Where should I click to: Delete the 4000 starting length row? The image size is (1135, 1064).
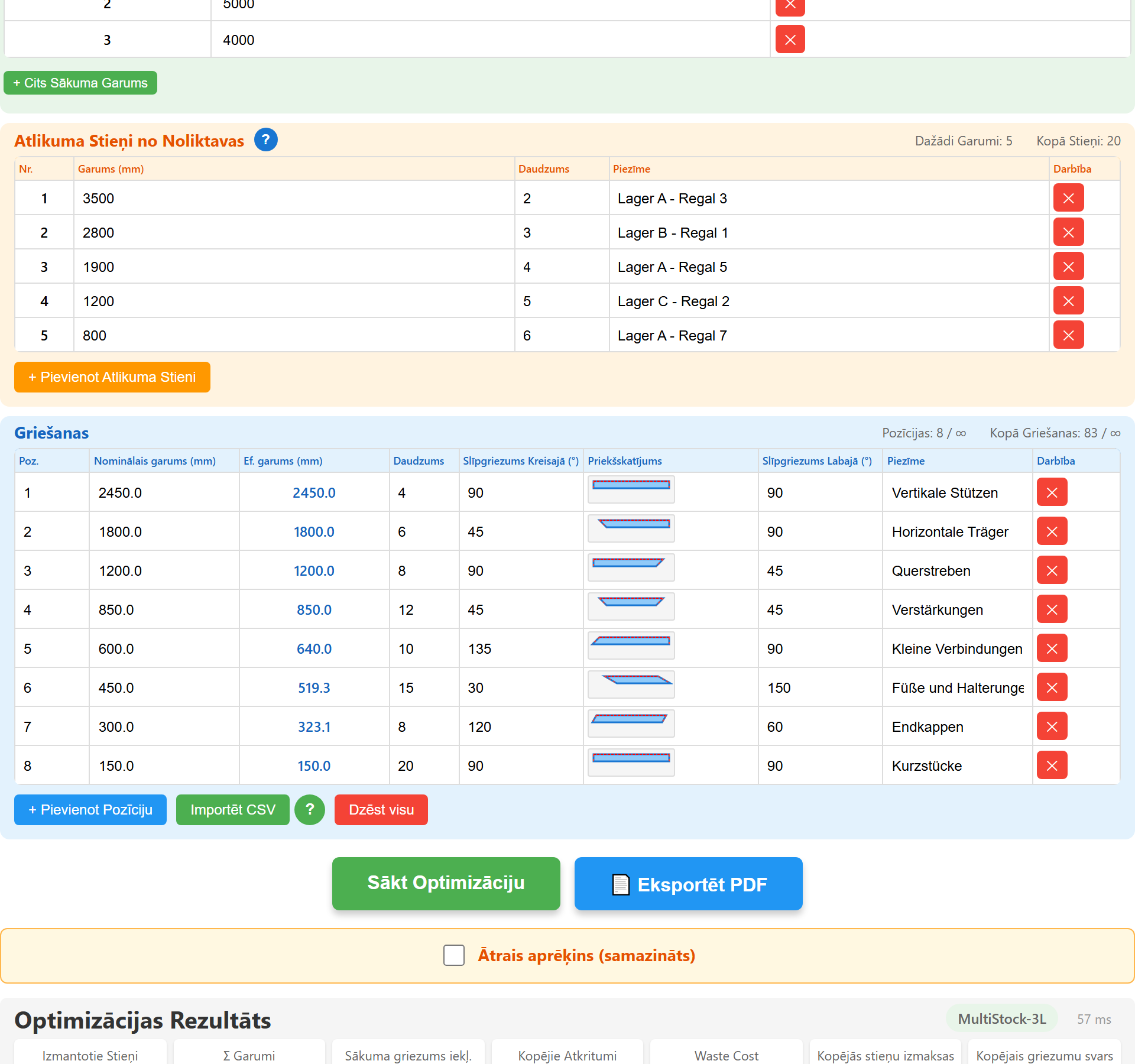pos(790,40)
